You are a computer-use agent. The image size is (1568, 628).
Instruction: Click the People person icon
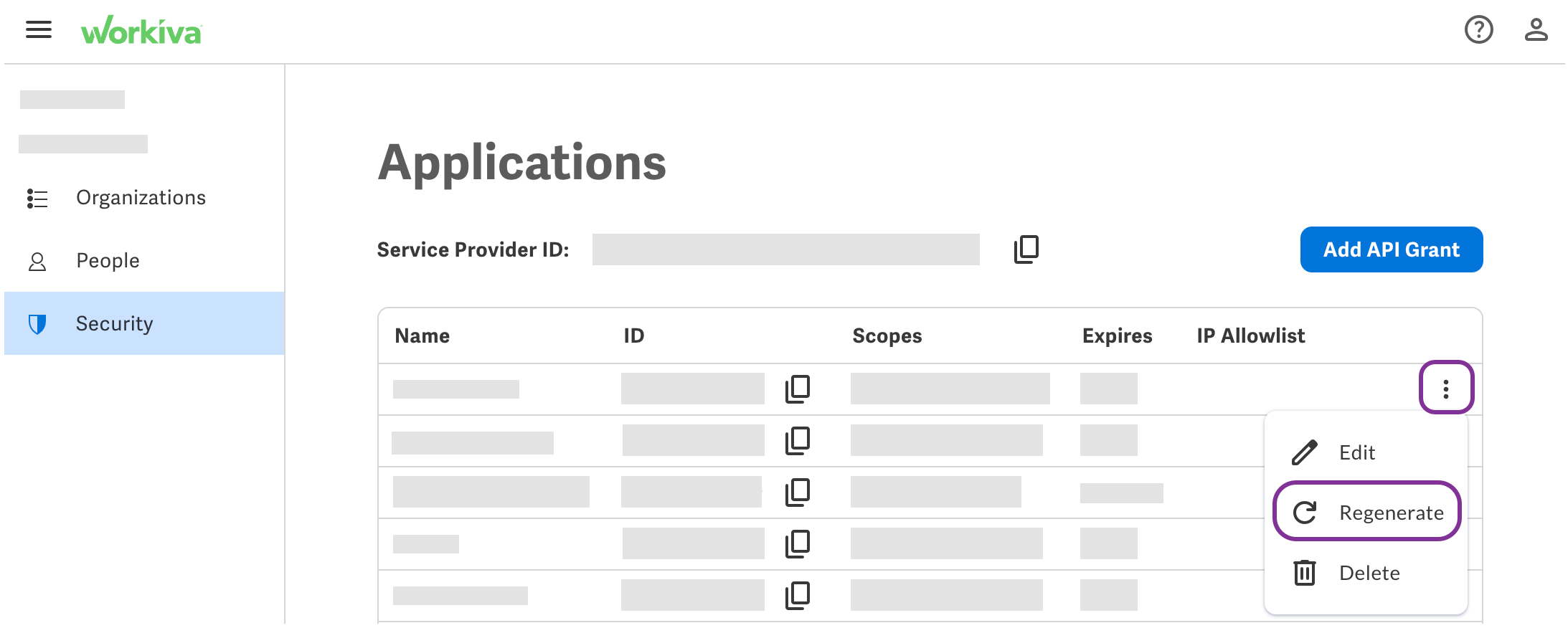[x=37, y=260]
